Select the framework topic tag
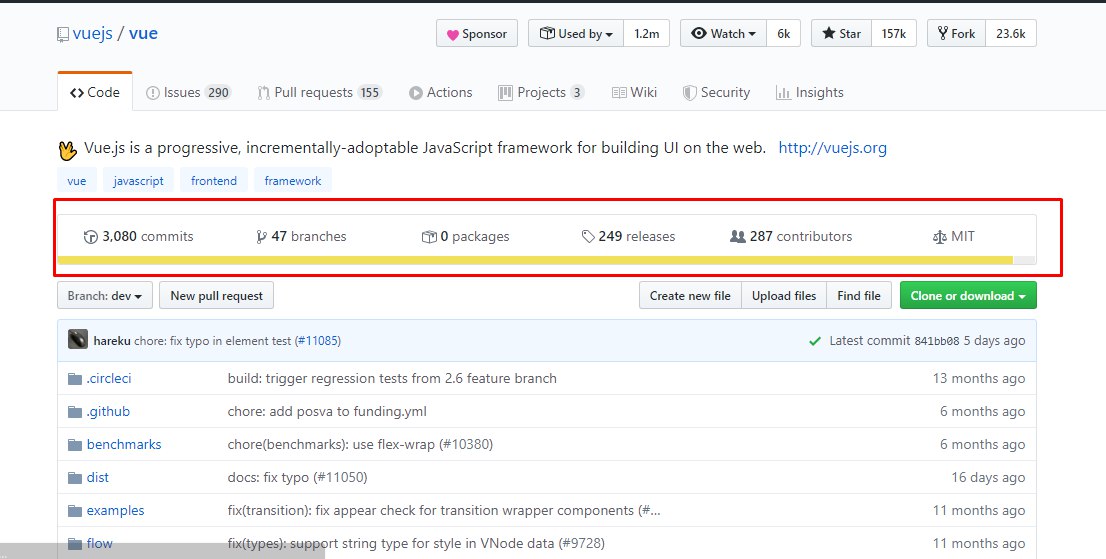This screenshot has width=1106, height=559. tap(293, 180)
